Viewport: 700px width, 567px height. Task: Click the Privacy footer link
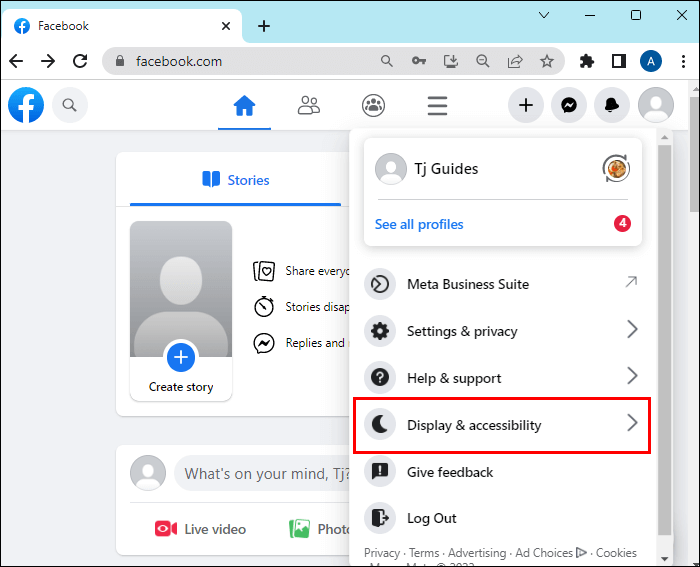click(382, 553)
